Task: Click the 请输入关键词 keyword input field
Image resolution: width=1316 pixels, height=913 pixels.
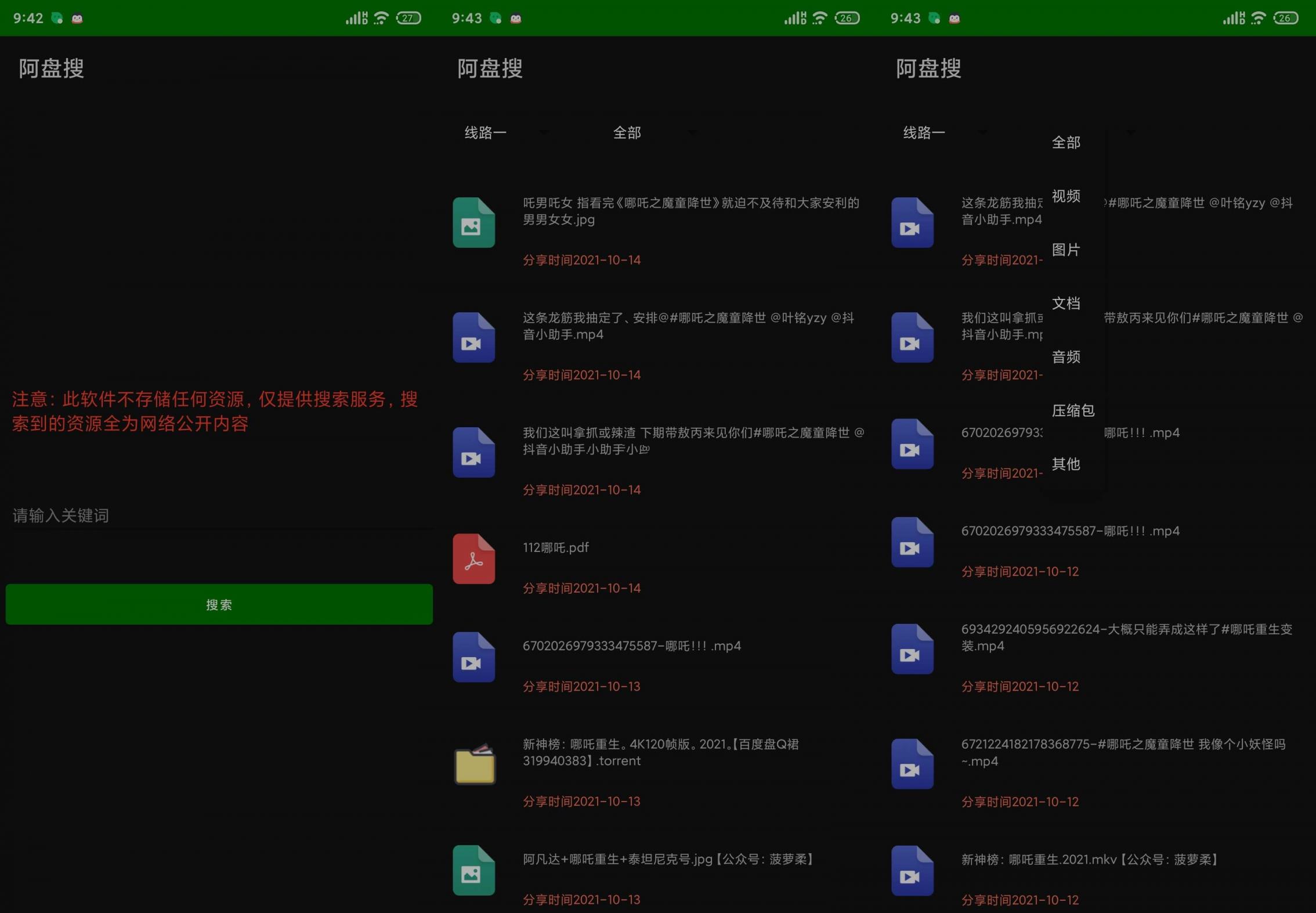Action: [219, 515]
